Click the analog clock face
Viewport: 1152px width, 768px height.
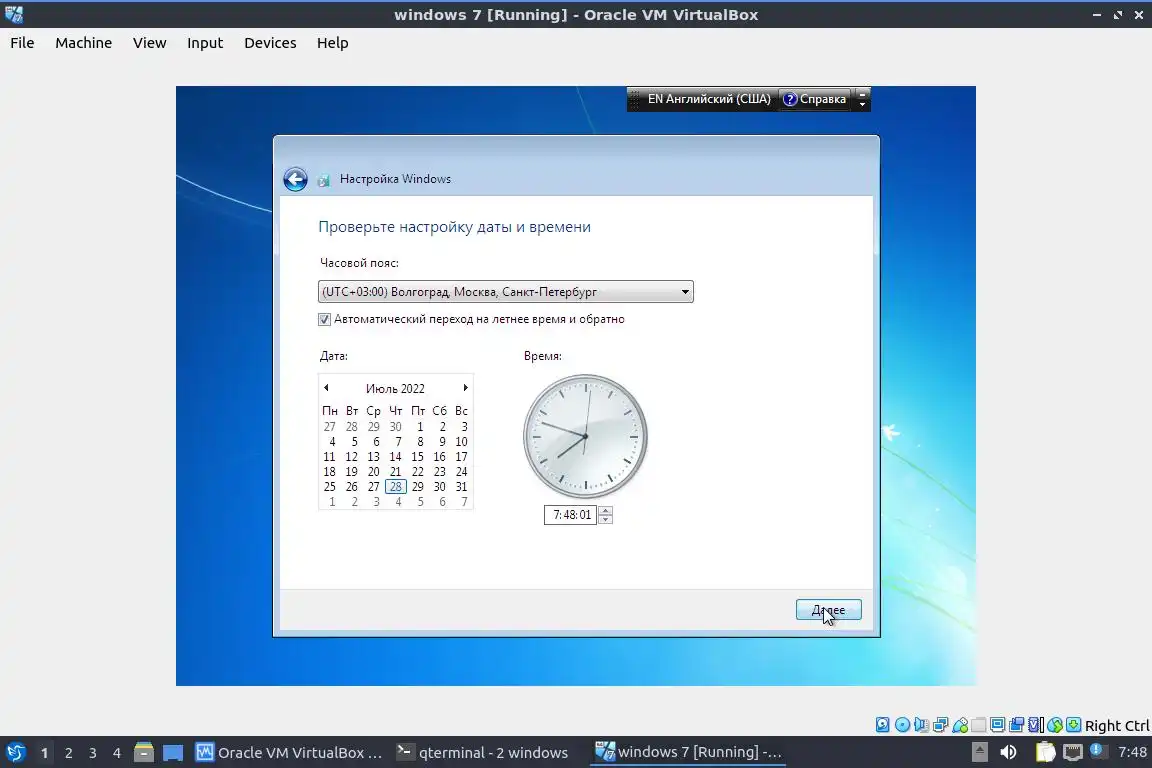coord(586,437)
